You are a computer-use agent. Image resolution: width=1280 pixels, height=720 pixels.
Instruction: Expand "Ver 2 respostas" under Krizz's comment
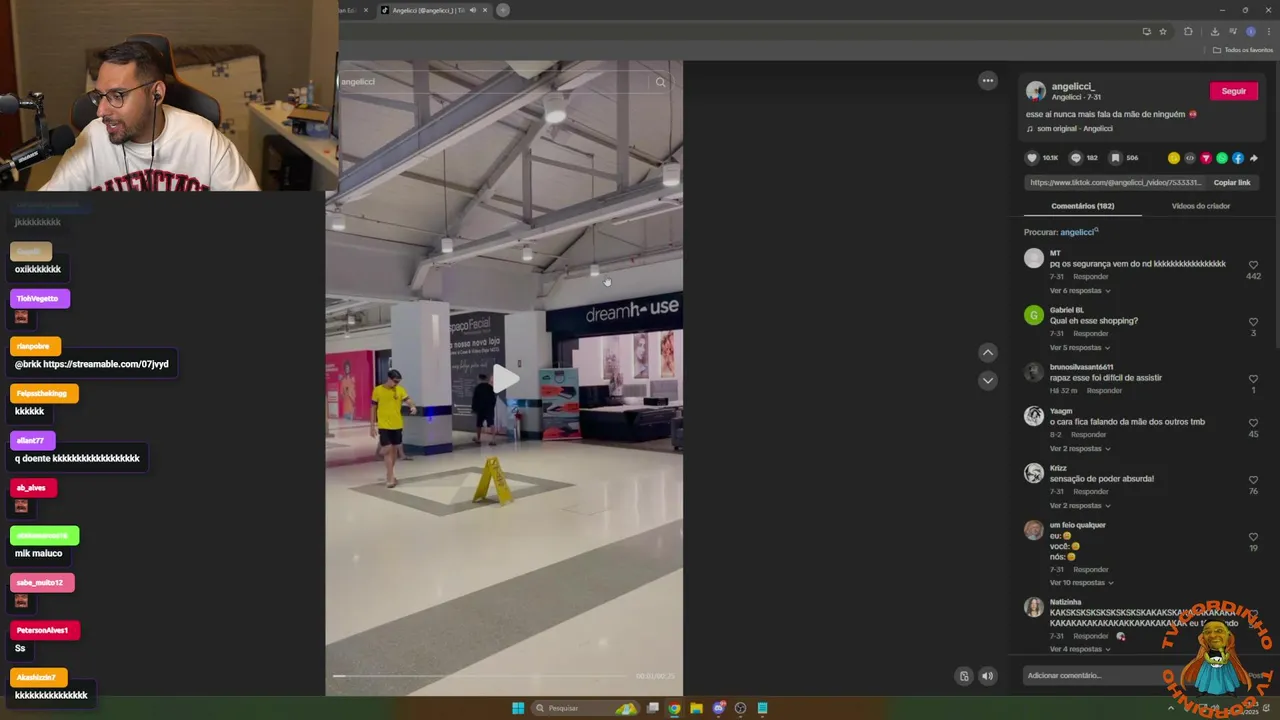pos(1080,506)
